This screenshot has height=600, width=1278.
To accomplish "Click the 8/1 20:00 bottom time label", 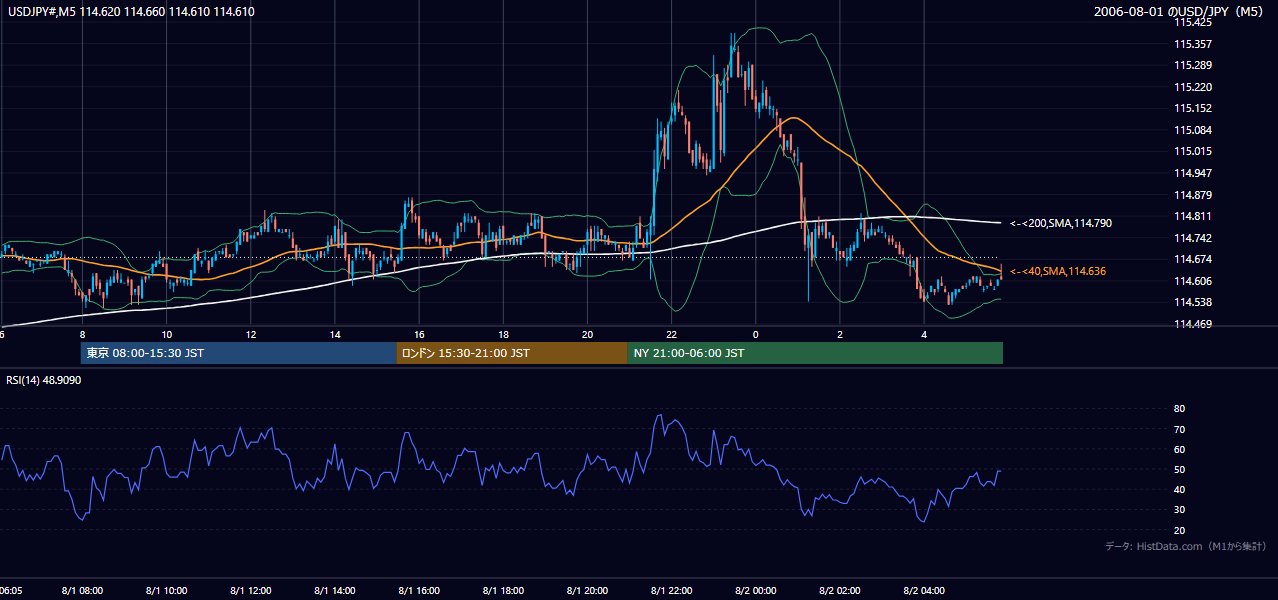I will tap(587, 590).
